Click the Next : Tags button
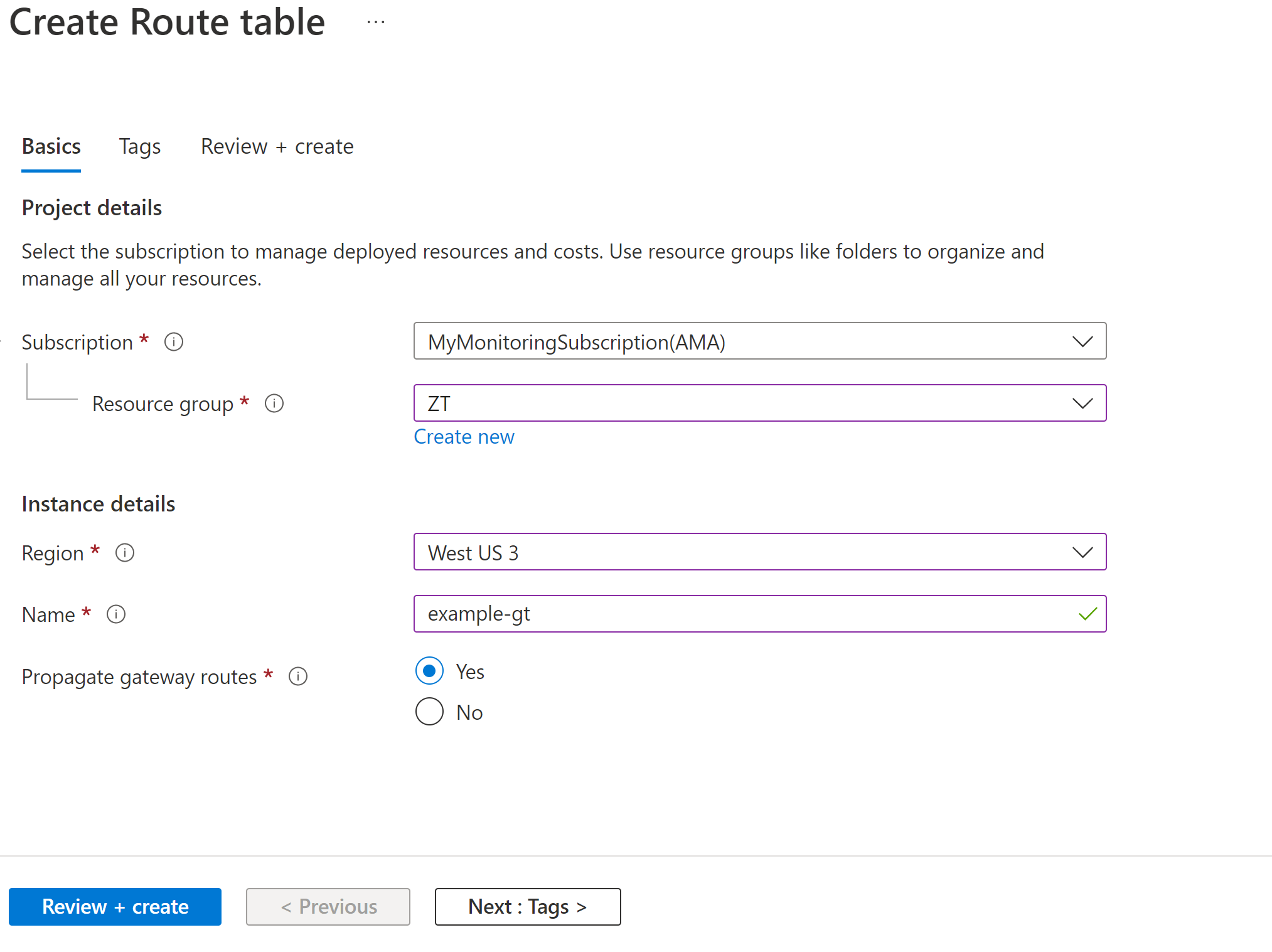1272x952 pixels. click(528, 907)
